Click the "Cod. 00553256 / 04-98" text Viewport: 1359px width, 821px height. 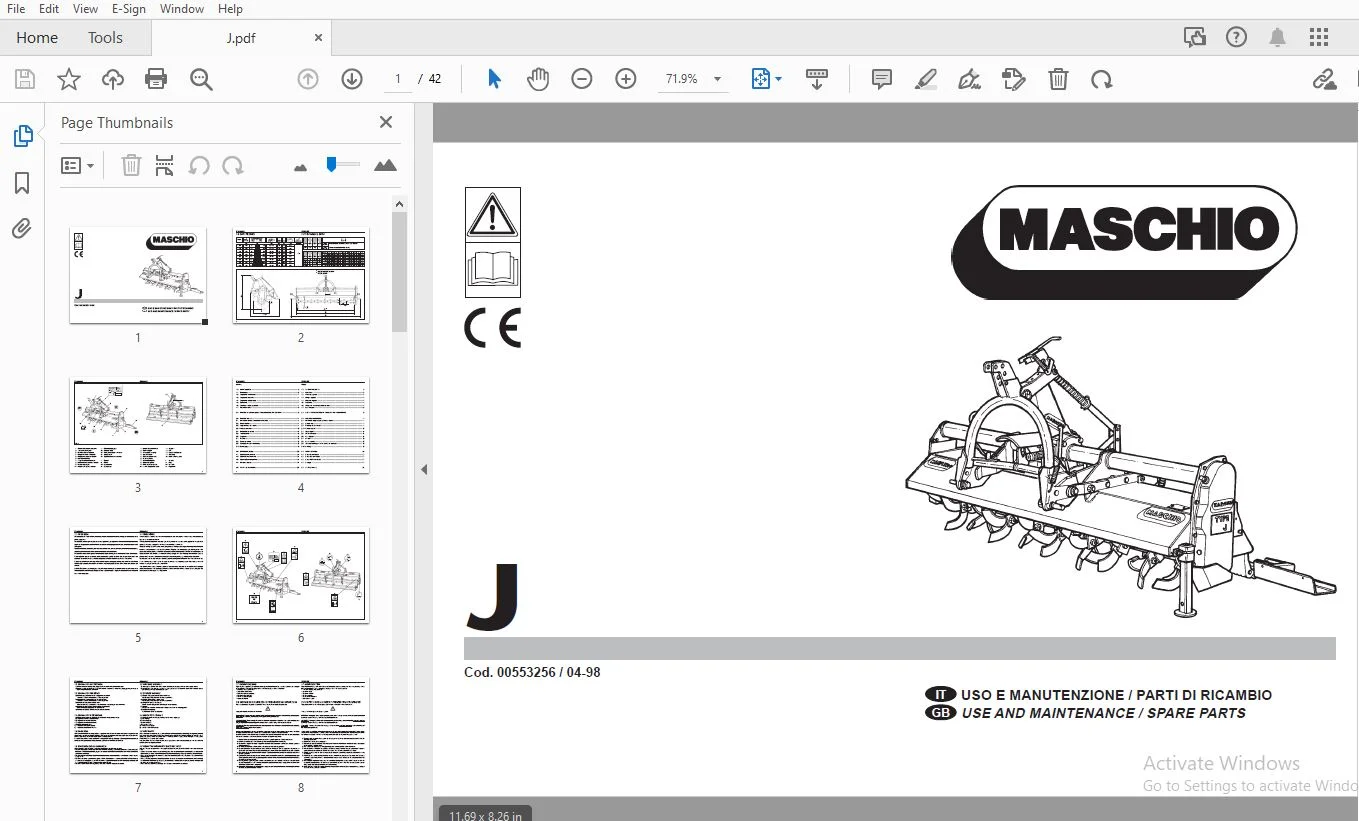tap(532, 672)
